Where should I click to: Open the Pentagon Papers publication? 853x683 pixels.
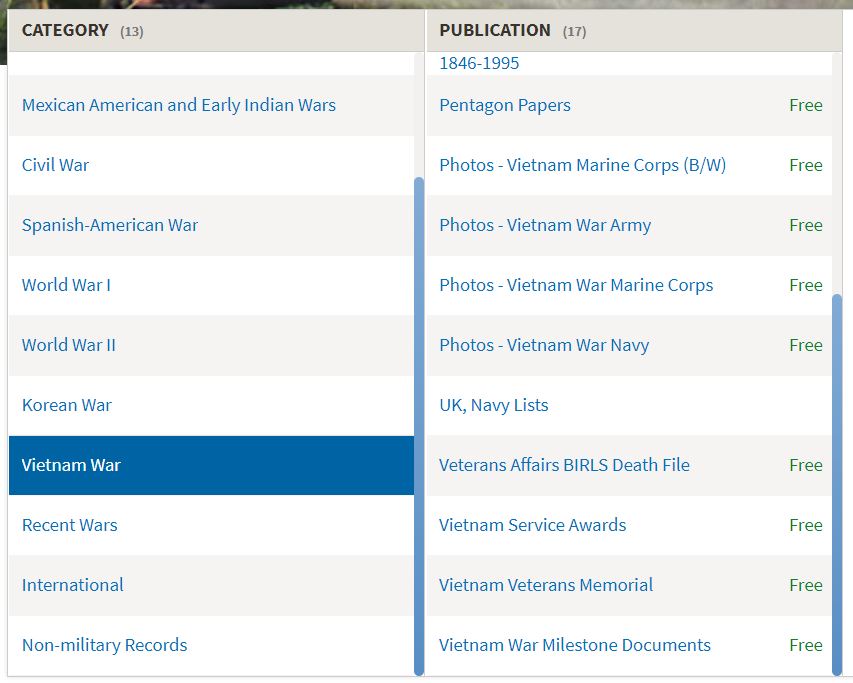click(x=505, y=105)
